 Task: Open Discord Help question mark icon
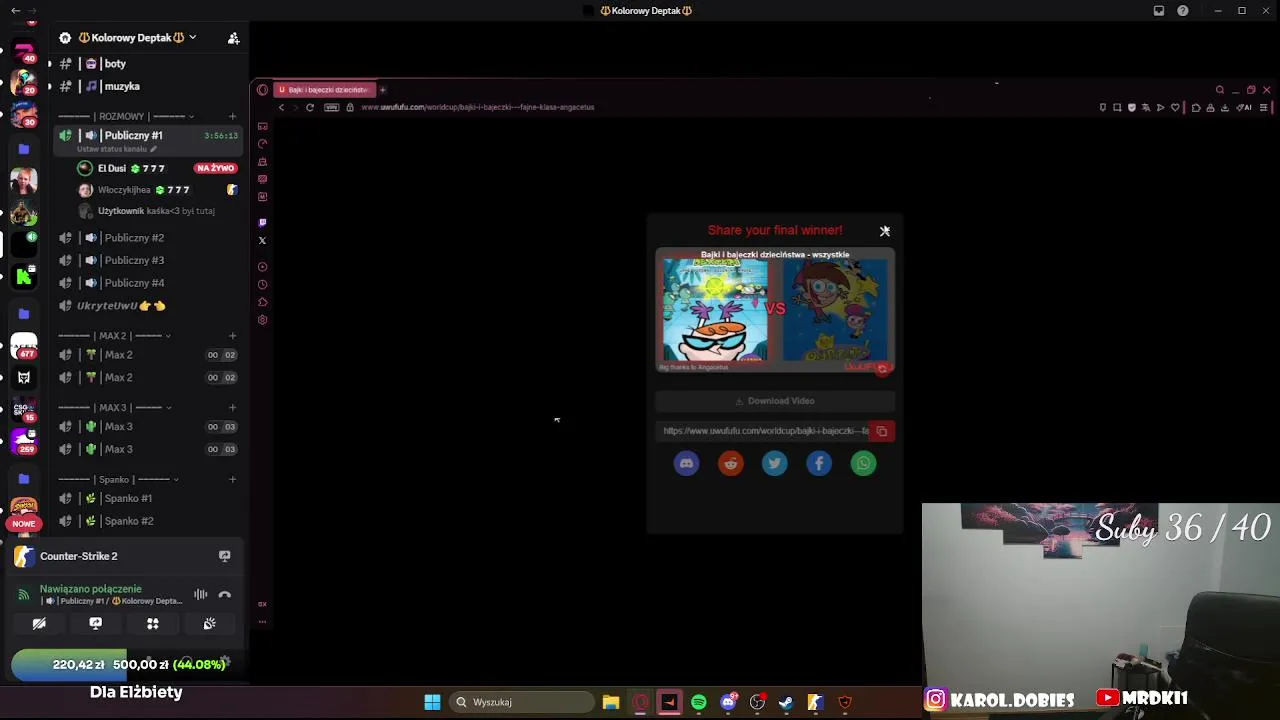[x=1183, y=11]
